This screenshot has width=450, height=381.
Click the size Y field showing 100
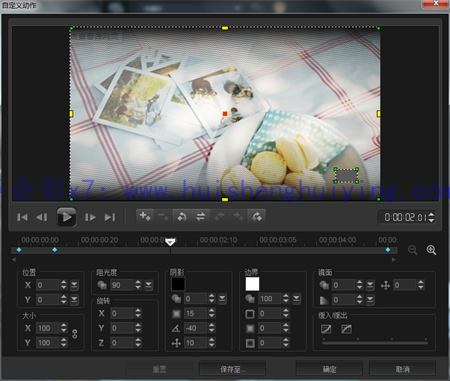(x=48, y=343)
